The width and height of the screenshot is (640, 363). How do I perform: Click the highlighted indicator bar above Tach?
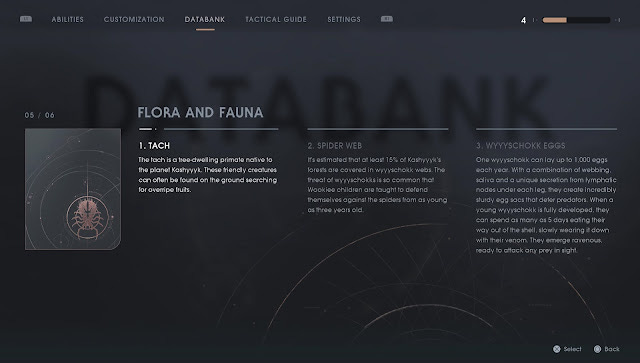tap(145, 129)
